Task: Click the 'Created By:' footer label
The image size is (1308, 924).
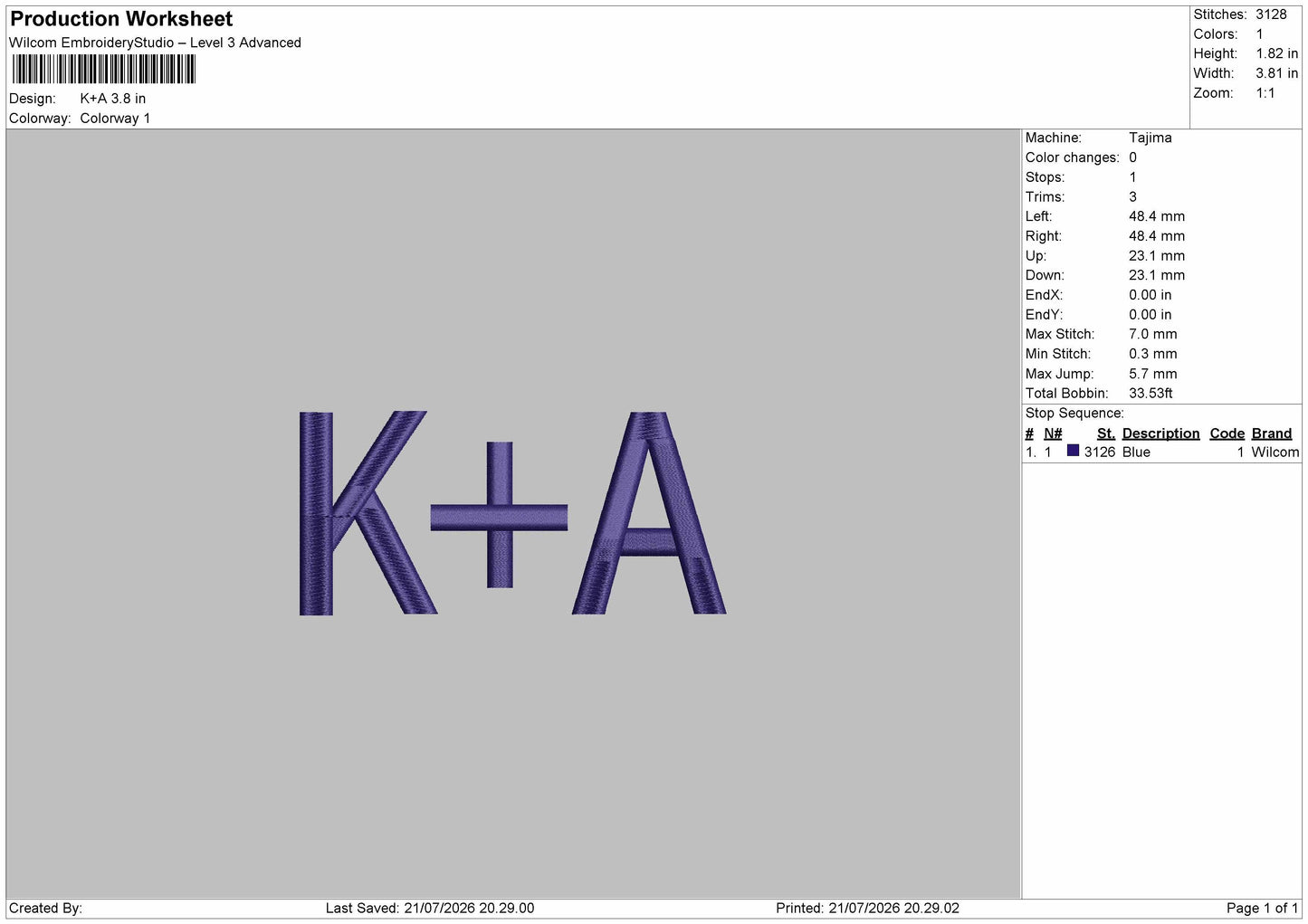Action: 45,909
